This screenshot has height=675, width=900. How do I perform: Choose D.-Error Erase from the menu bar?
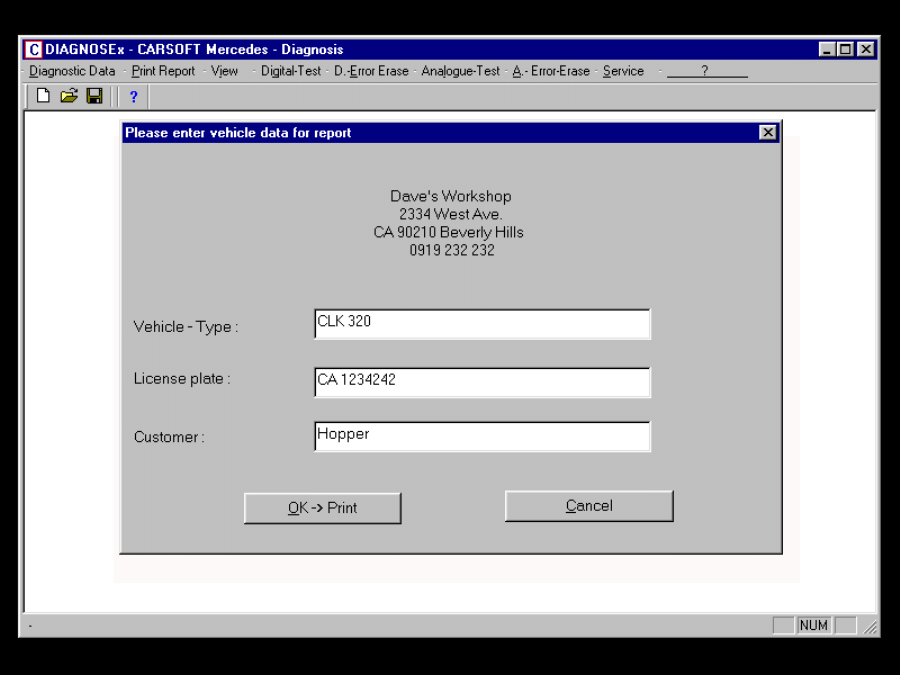pos(371,71)
